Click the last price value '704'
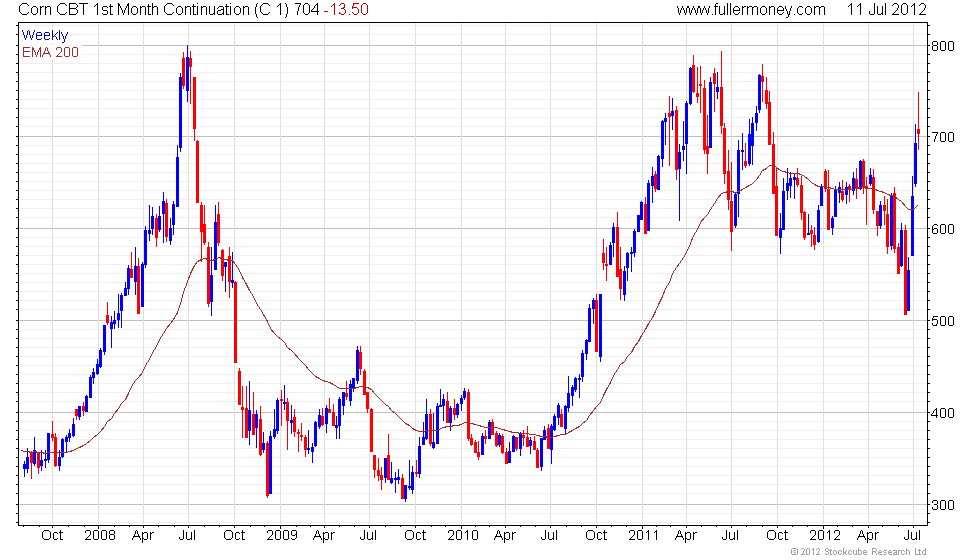 [309, 10]
